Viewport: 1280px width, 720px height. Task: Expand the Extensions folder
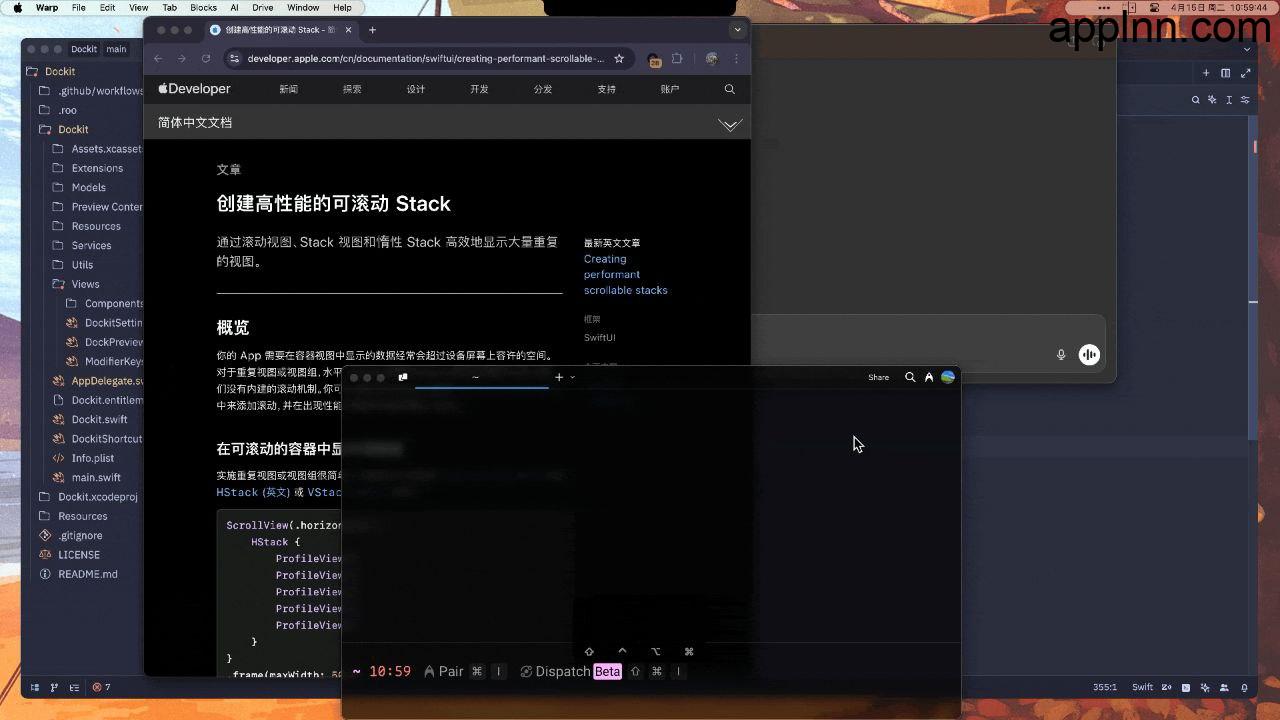point(97,168)
